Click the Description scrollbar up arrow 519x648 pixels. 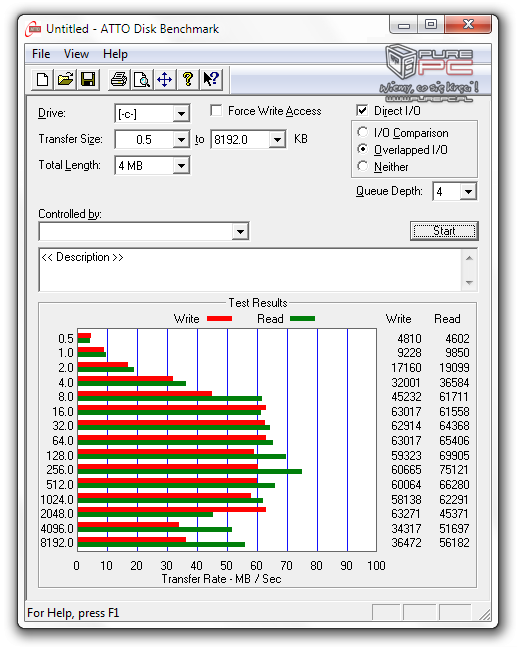pos(469,258)
